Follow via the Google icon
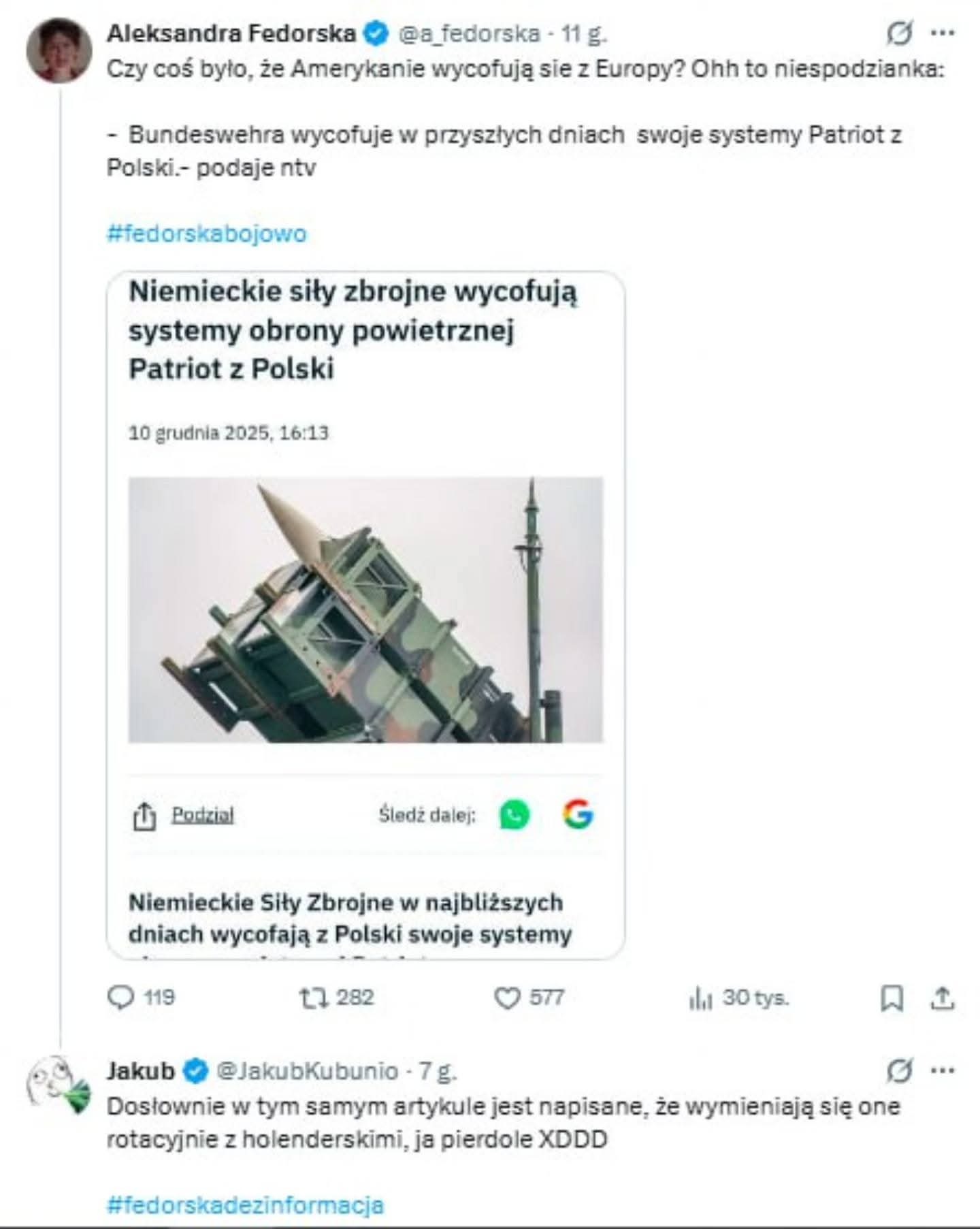This screenshot has height=1229, width=980. pos(578,815)
